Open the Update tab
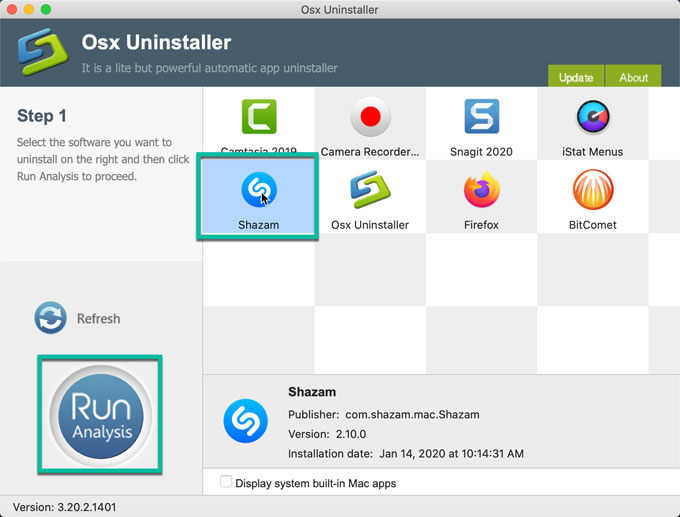Viewport: 680px width, 517px height. [x=575, y=77]
